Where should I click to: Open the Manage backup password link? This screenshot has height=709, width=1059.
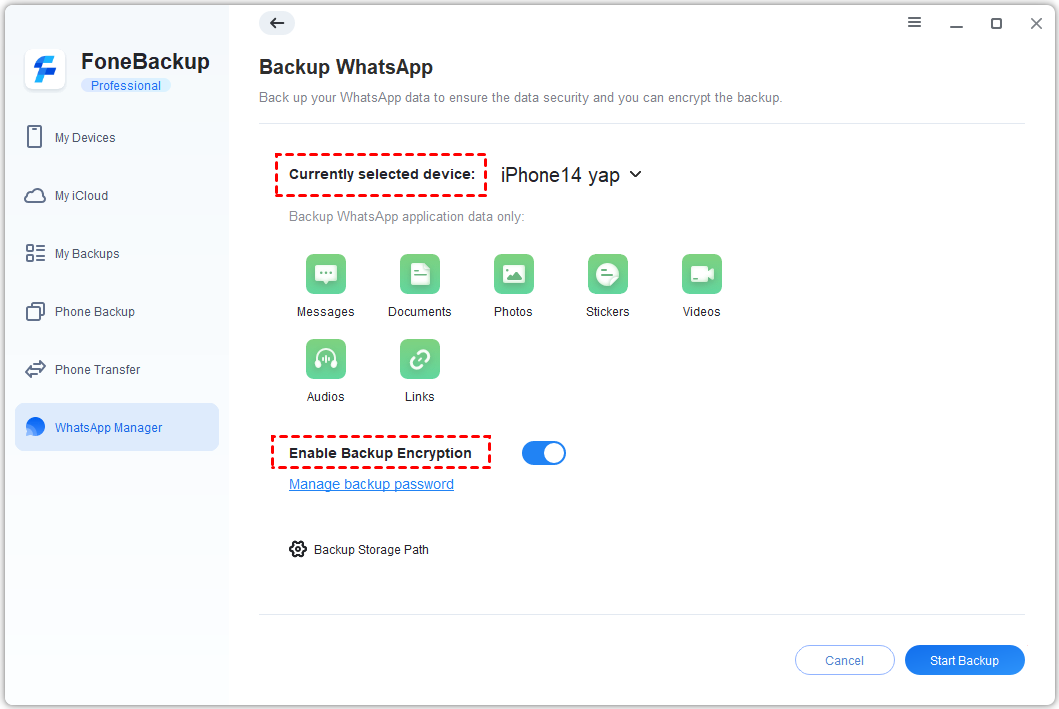[x=371, y=484]
